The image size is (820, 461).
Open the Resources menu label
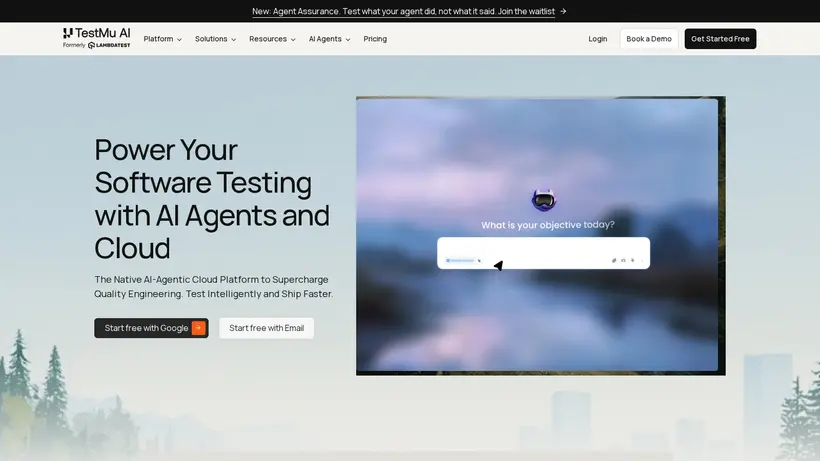[268, 39]
